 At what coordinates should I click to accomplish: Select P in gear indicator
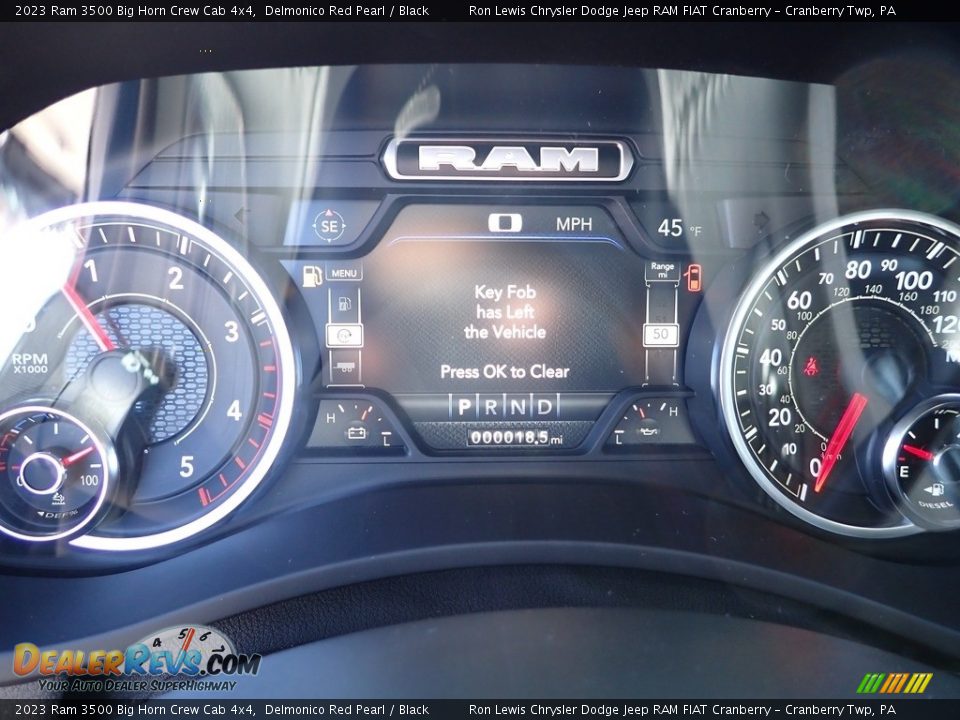tap(464, 407)
